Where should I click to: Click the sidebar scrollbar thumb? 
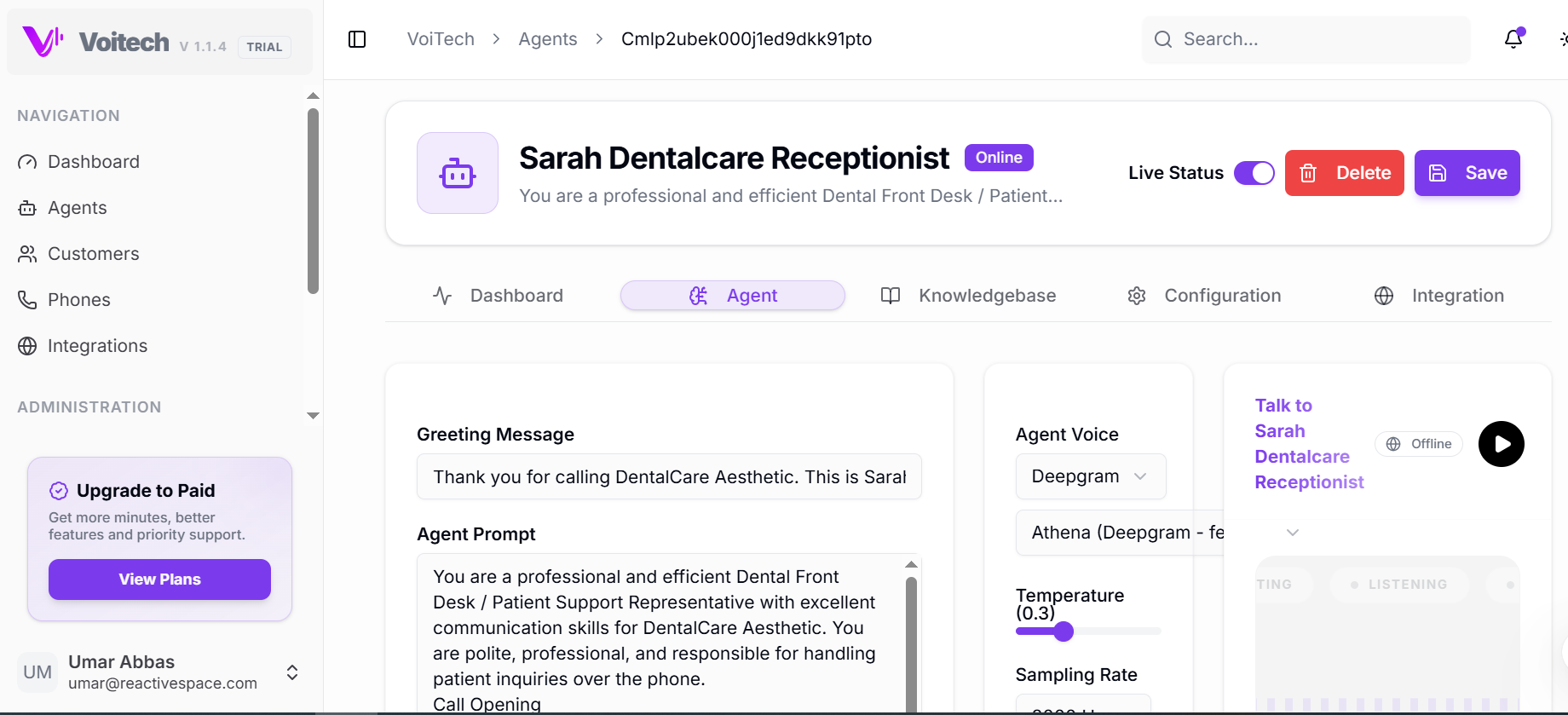[x=313, y=201]
